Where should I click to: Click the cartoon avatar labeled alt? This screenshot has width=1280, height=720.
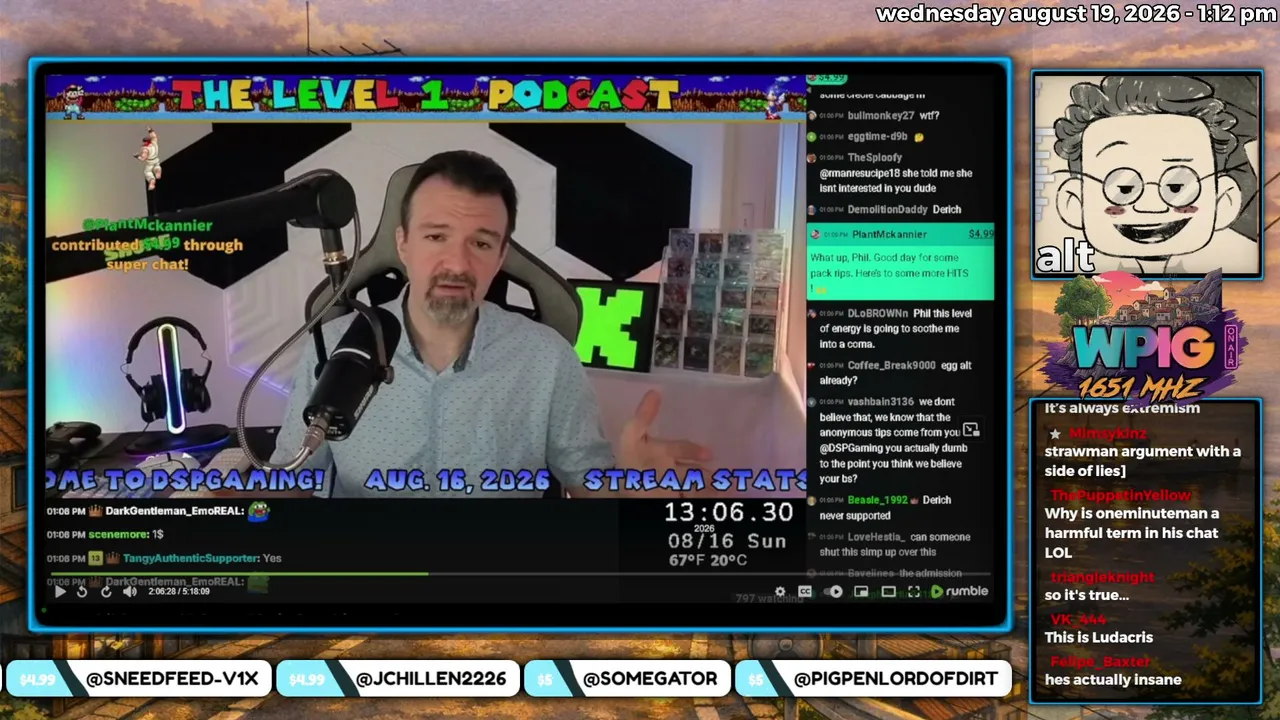[1146, 175]
